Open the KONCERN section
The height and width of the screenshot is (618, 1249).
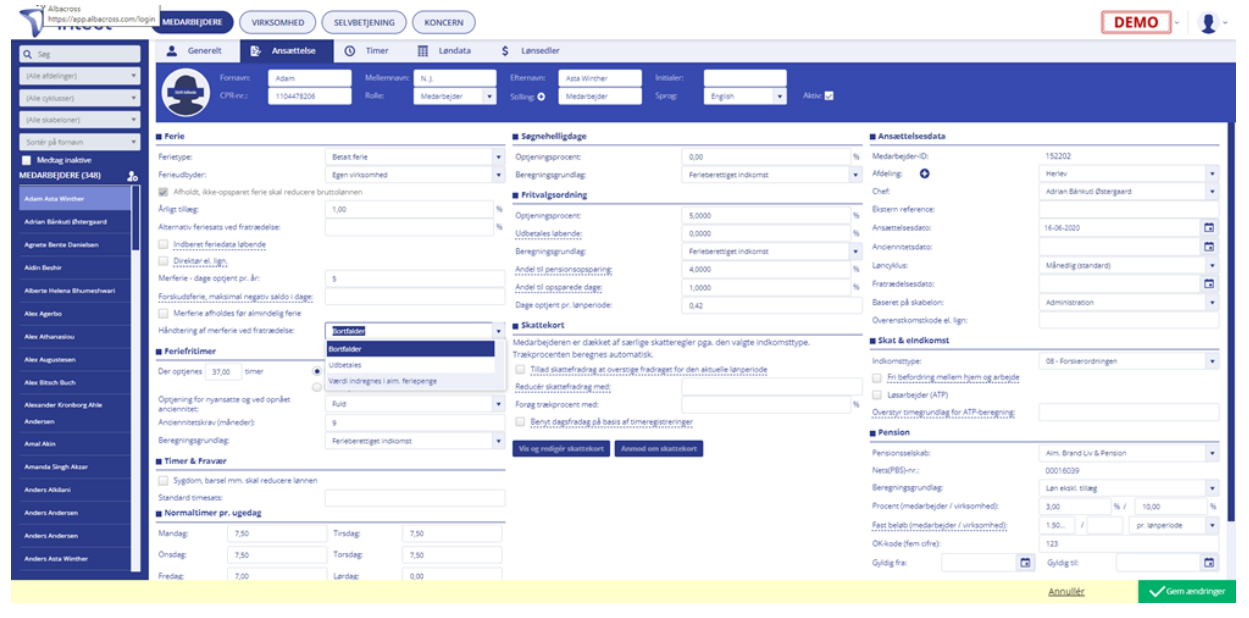443,22
